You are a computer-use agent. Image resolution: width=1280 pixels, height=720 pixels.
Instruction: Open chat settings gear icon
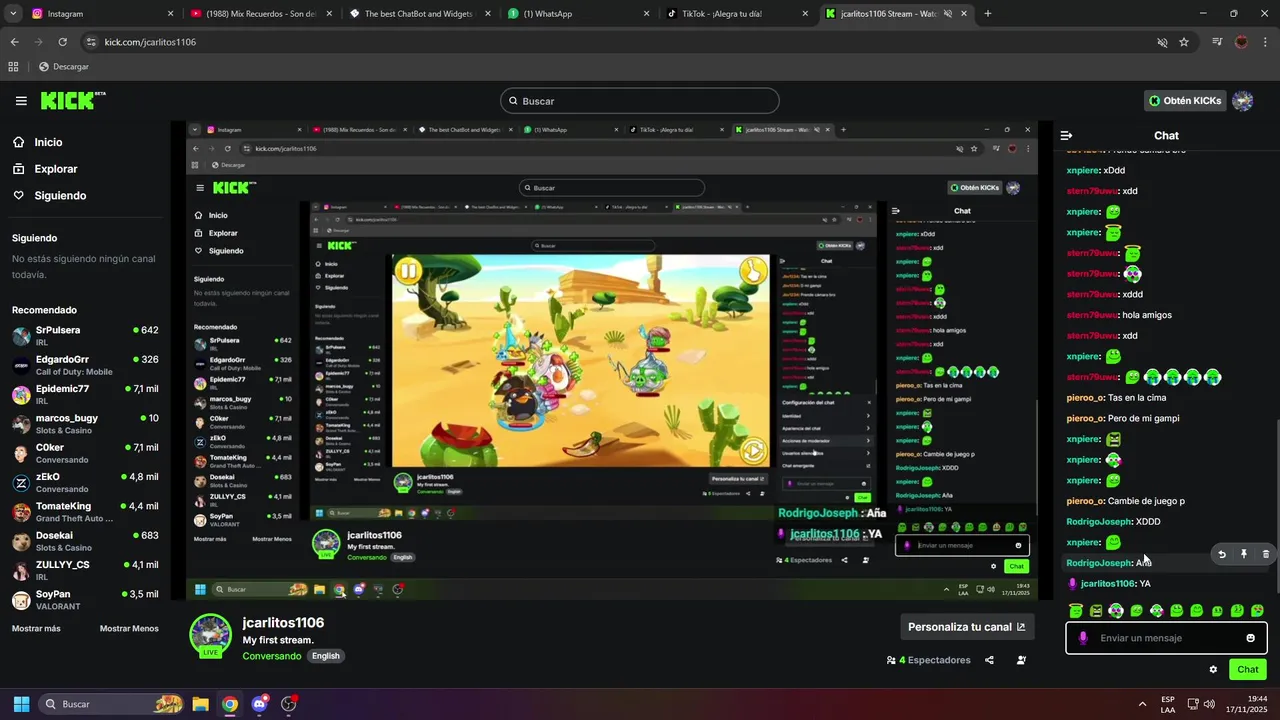tap(1213, 670)
